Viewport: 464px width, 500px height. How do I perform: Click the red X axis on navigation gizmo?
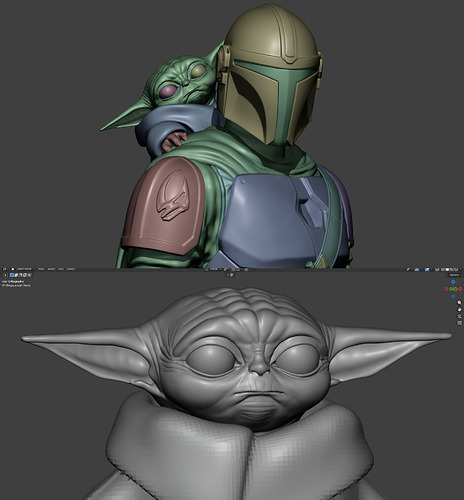point(460,289)
